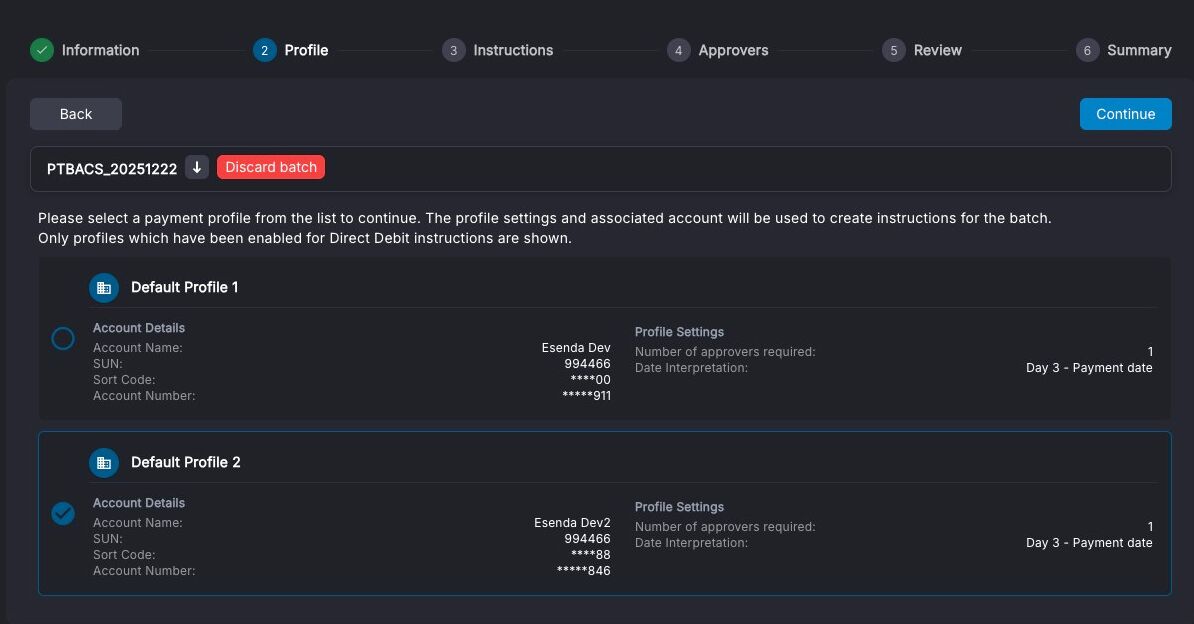Image resolution: width=1194 pixels, height=624 pixels.
Task: Select the Default Profile 1 radio button
Action: coord(63,338)
